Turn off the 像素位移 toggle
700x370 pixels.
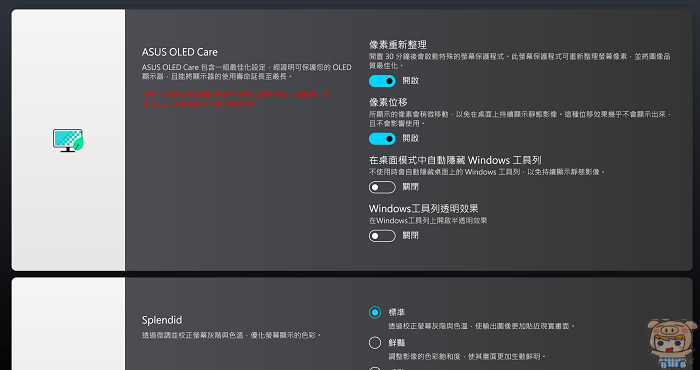(382, 138)
